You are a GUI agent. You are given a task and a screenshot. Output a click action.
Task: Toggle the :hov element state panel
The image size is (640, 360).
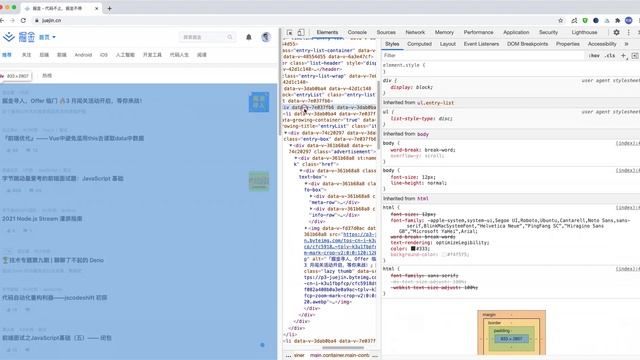[594, 56]
